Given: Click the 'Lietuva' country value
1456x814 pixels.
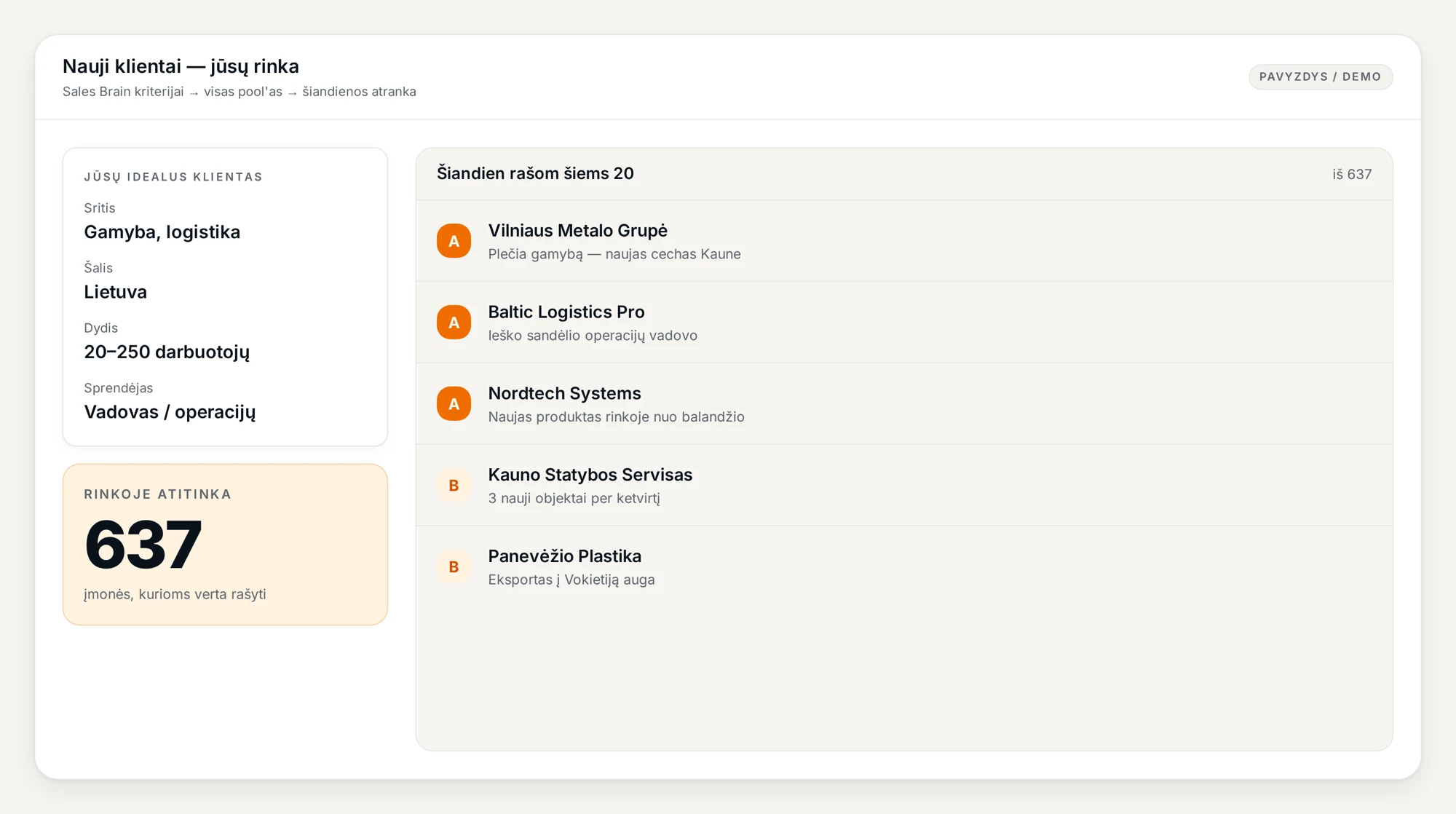Looking at the screenshot, I should pos(115,292).
